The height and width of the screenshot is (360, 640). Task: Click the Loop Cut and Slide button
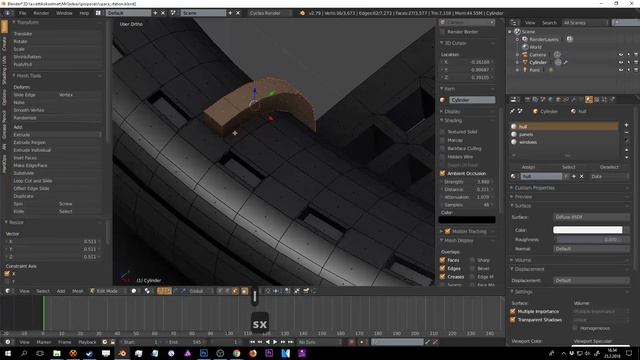click(57, 181)
